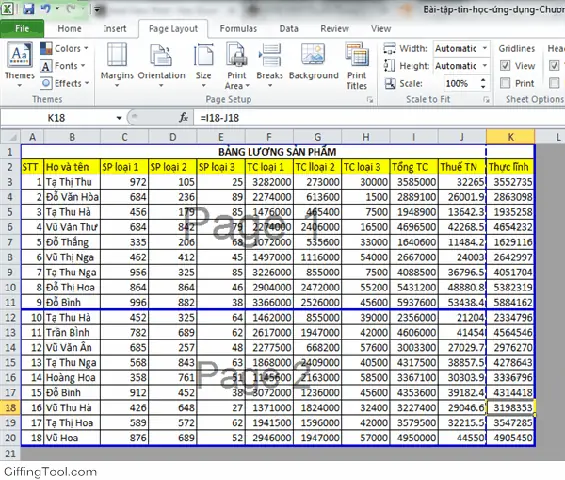The height and width of the screenshot is (480, 565).
Task: Select row 18 header
Action: click(10, 408)
